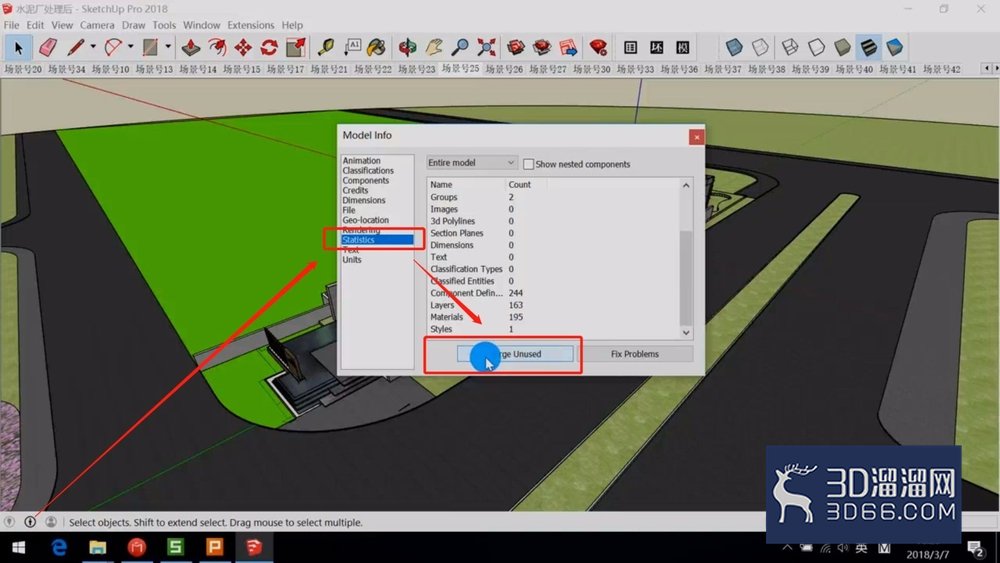Switch to Monochrome face style
Screen dimensions: 1000x563
point(895,47)
